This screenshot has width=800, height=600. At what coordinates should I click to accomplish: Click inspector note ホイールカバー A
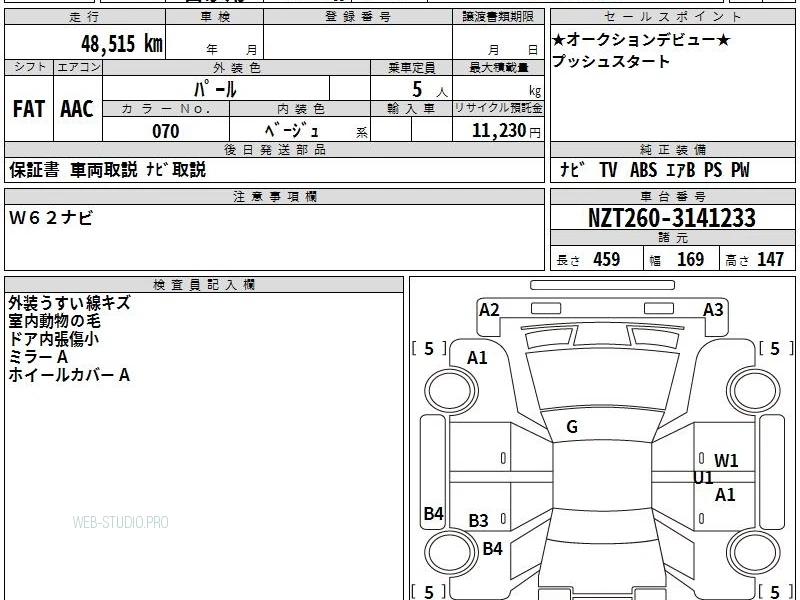69,375
